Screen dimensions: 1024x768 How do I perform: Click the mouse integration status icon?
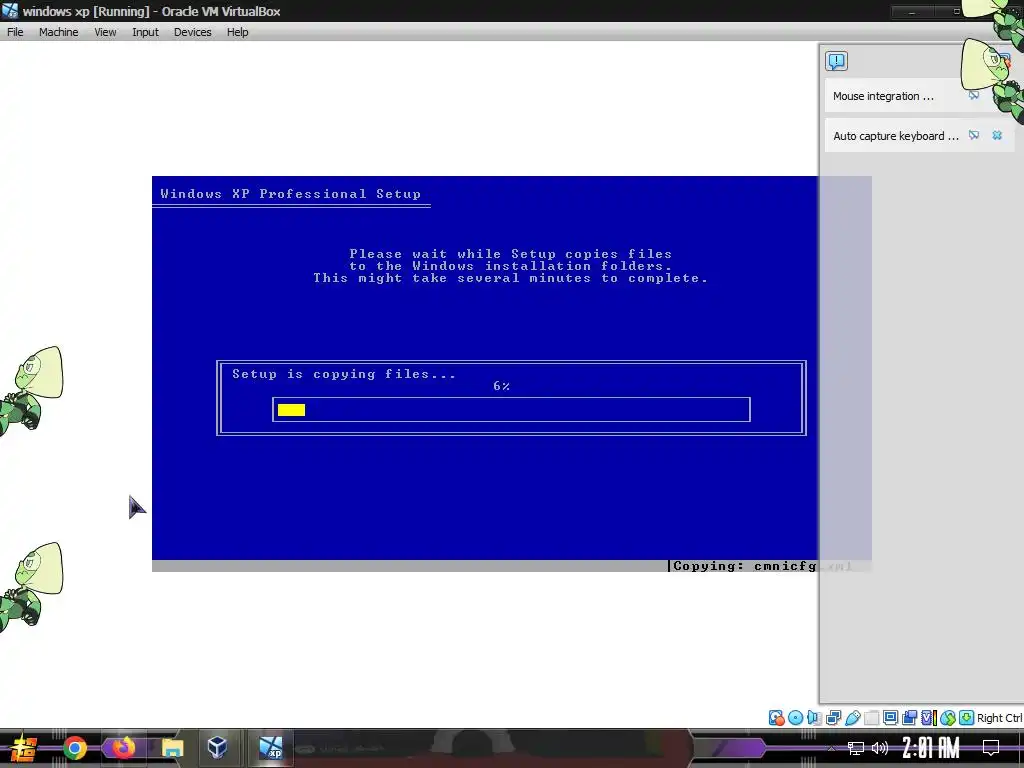coord(948,718)
